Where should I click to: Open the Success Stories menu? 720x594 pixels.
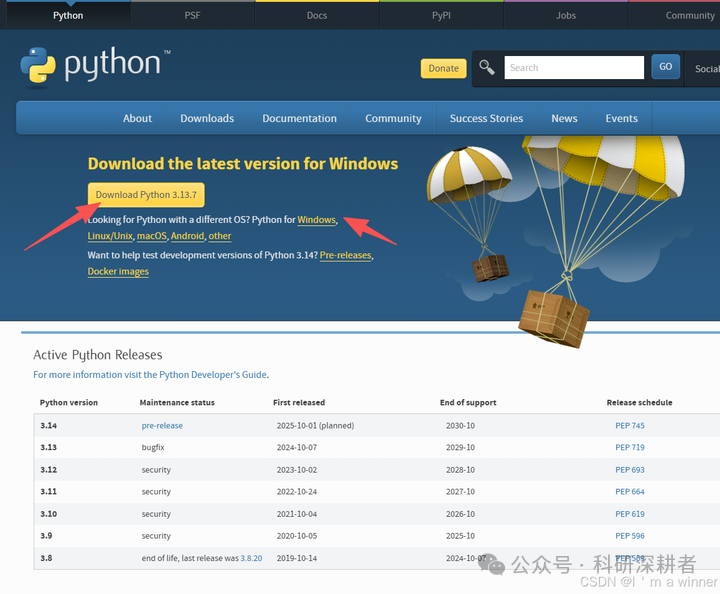tap(486, 118)
